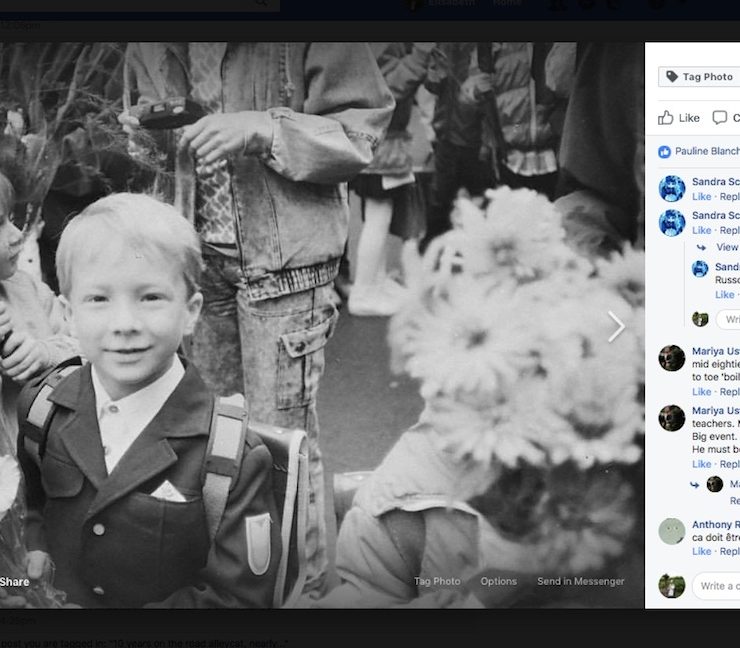This screenshot has width=740, height=648.
Task: Like the nested Russo reply
Action: [x=724, y=295]
